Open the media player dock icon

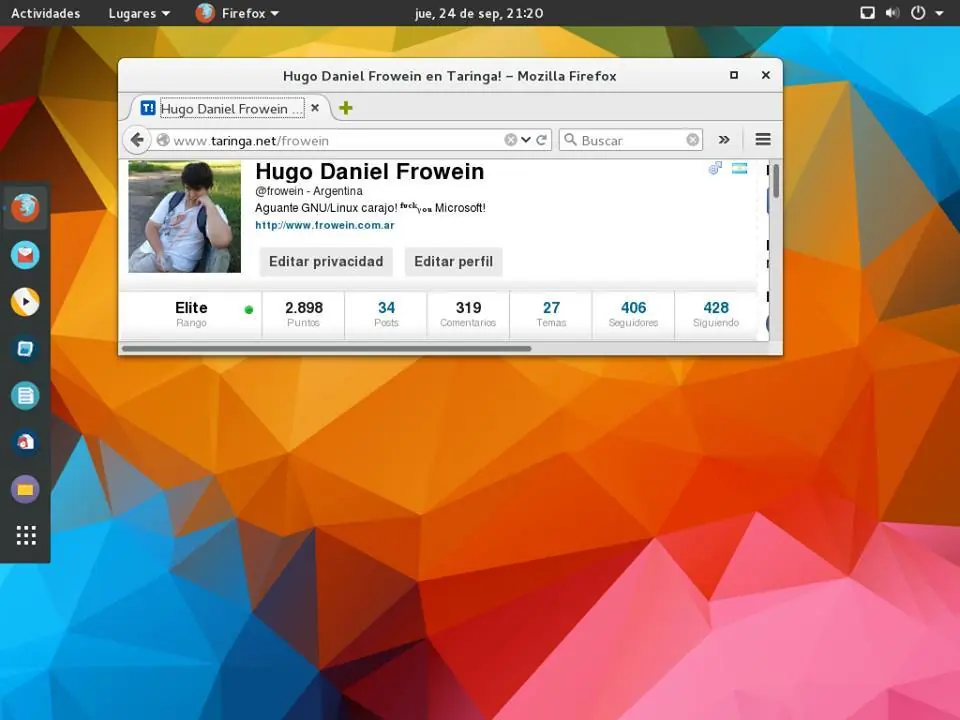coord(25,302)
